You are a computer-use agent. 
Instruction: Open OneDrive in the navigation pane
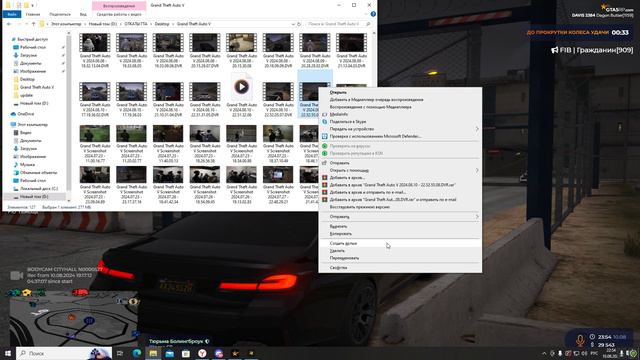(26, 114)
